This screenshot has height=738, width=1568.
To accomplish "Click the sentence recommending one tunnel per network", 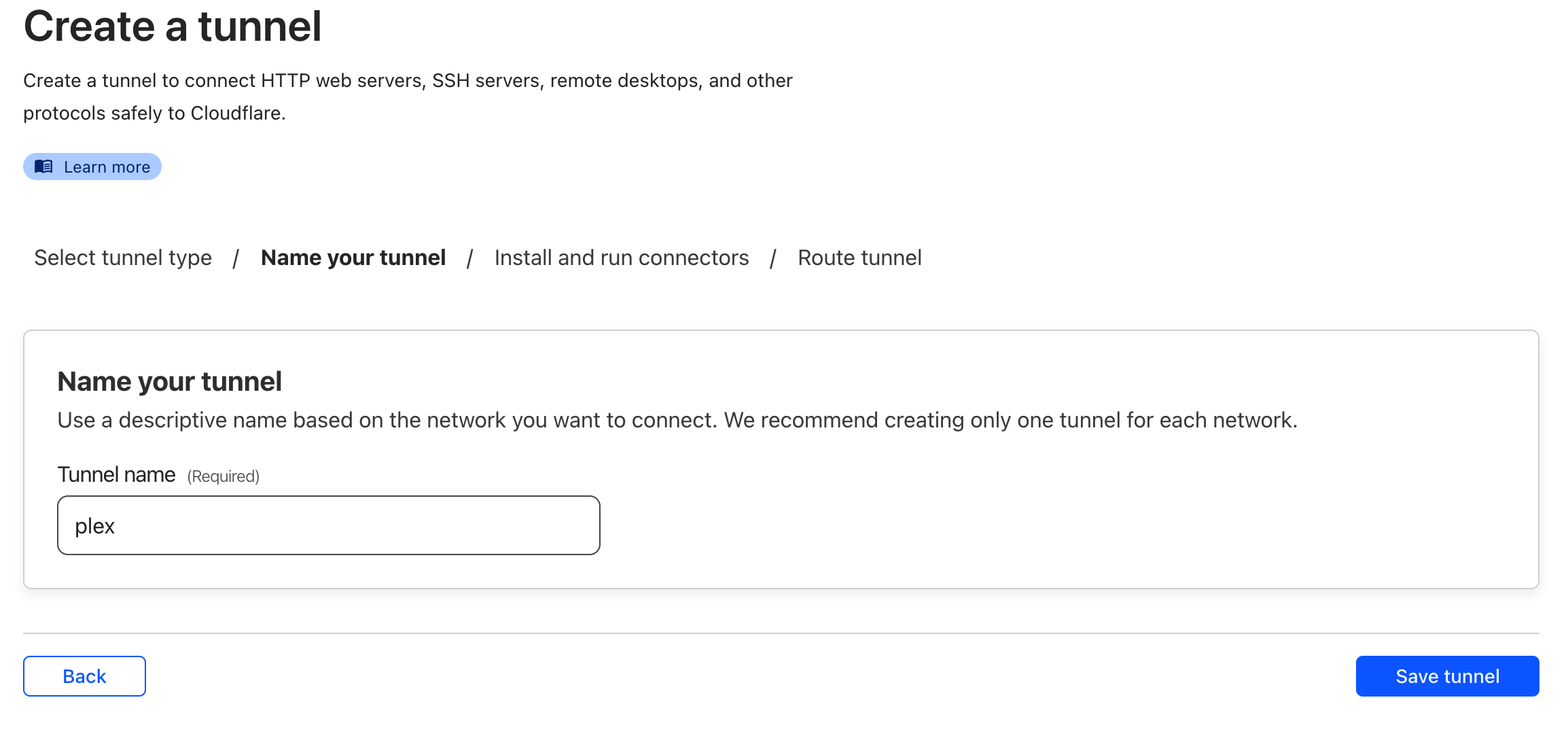I will tap(1011, 421).
